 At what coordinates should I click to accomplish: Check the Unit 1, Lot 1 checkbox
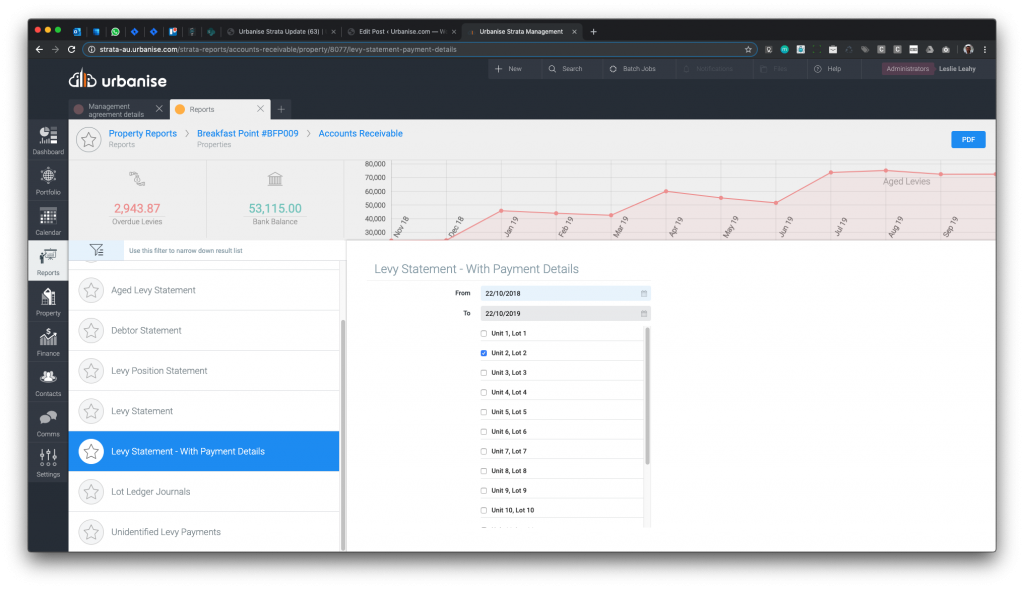(484, 333)
